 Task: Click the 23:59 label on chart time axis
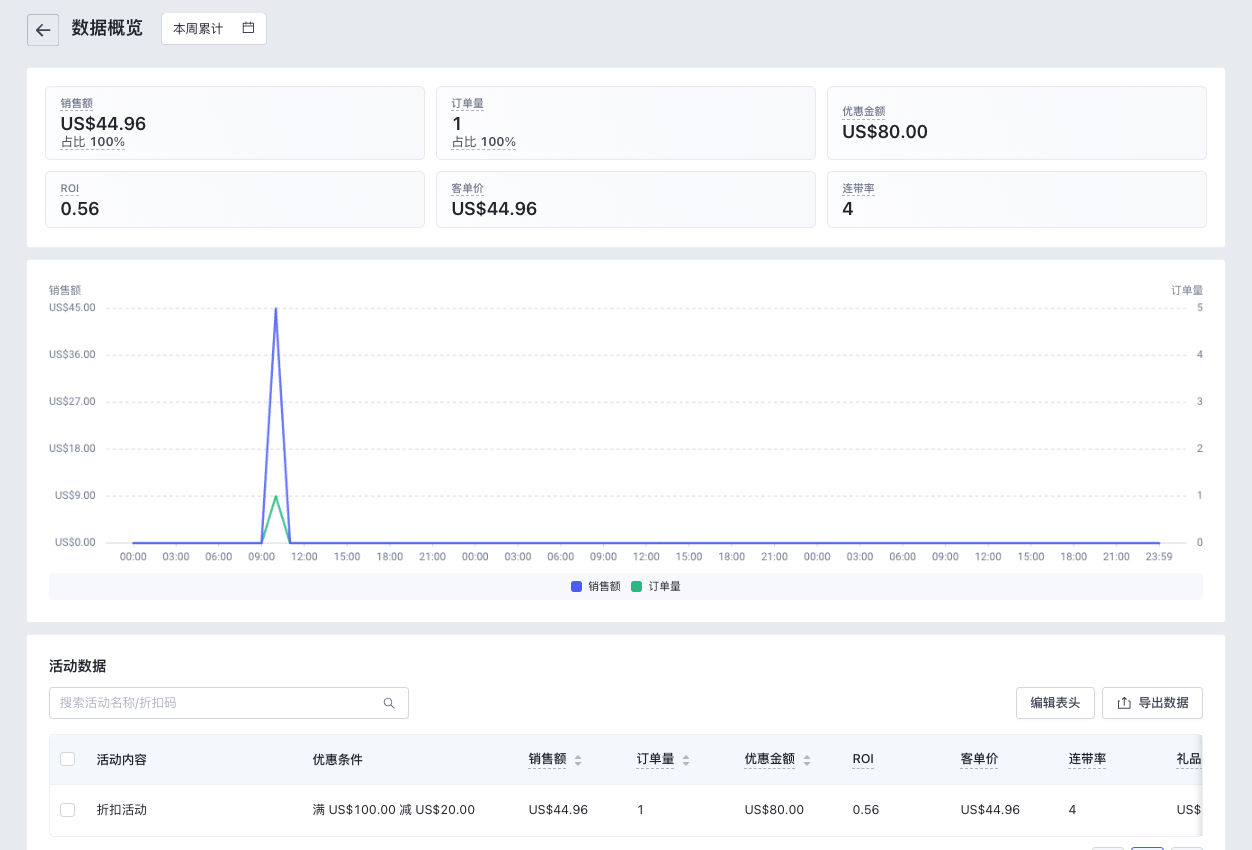coord(1159,556)
